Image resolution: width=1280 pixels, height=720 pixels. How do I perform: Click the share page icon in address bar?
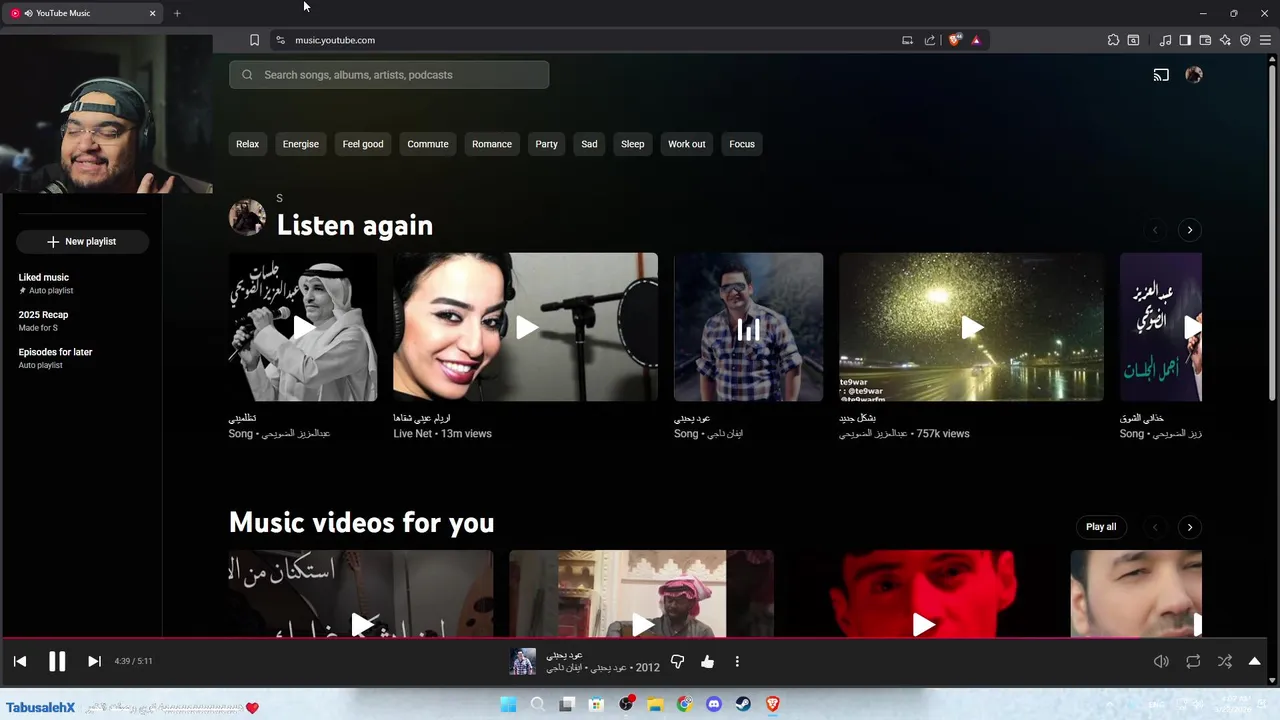(930, 40)
